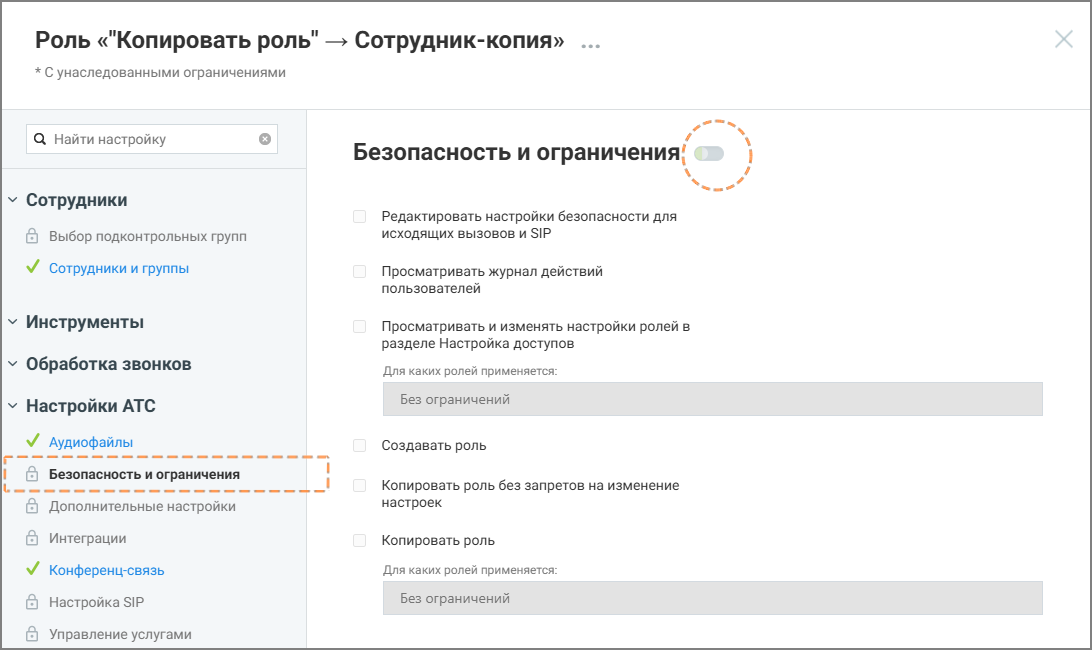
Task: Check Редактировать настройки безопасности для исходящих вызовов
Action: pos(359,217)
